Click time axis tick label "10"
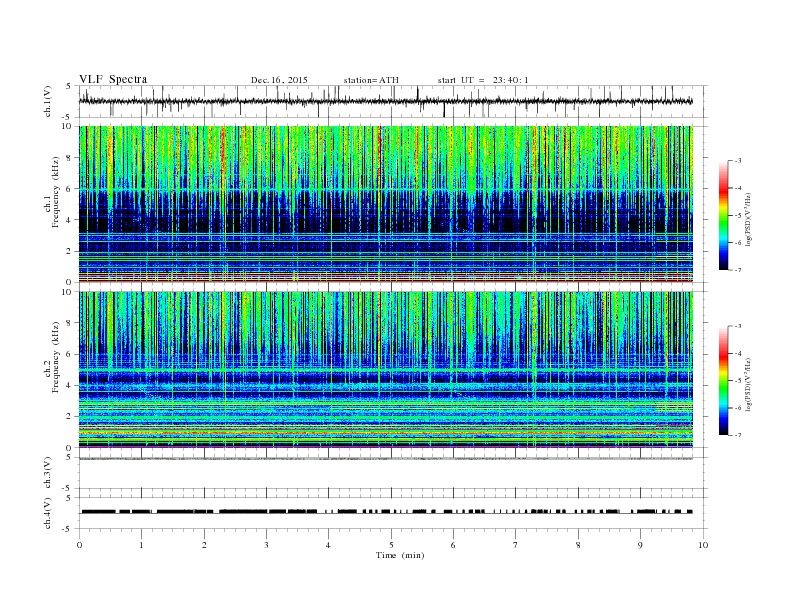This screenshot has width=792, height=612. (703, 545)
